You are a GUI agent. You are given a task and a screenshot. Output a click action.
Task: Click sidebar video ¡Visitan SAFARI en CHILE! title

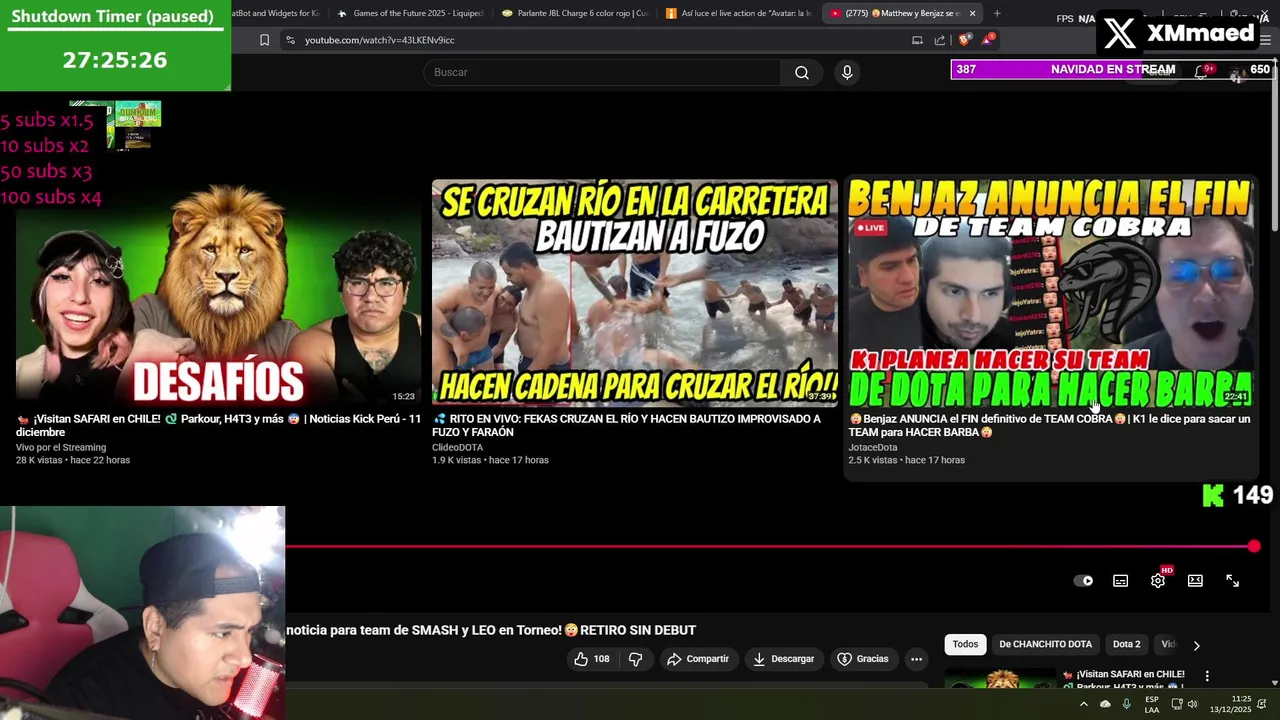point(1124,680)
